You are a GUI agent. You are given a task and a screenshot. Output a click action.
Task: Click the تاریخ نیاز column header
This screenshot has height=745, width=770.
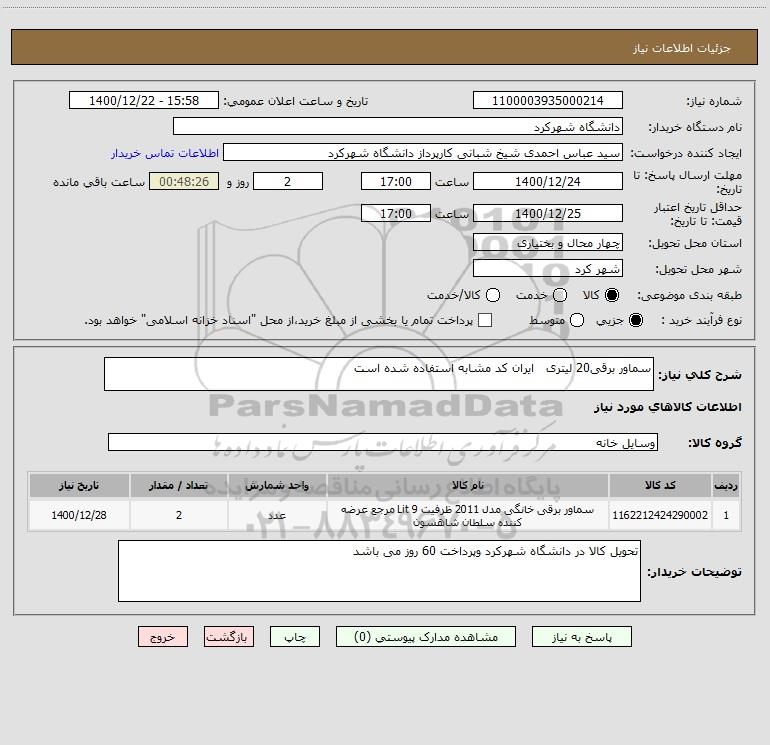tap(79, 485)
